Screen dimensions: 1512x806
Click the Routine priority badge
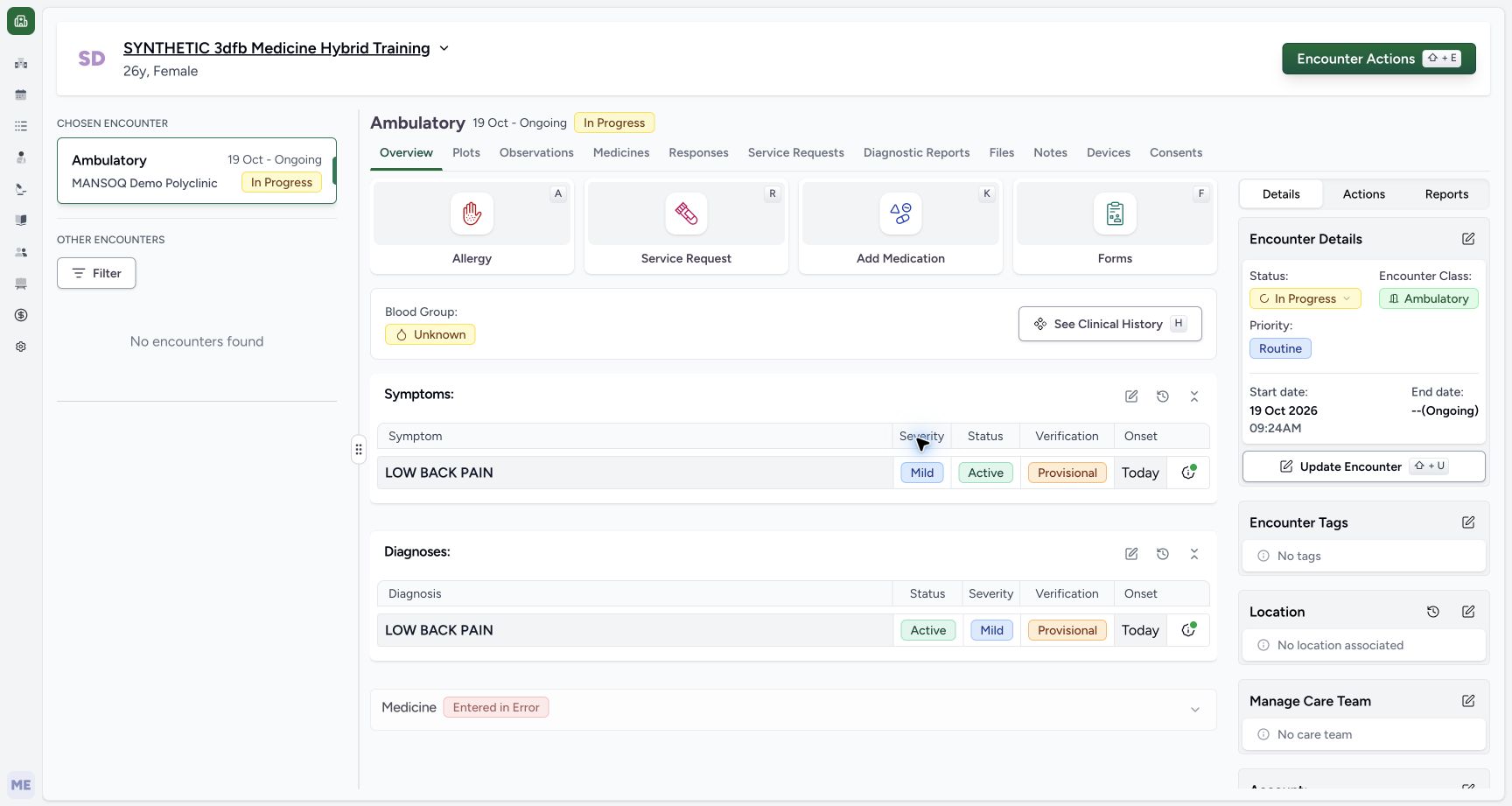tap(1280, 348)
